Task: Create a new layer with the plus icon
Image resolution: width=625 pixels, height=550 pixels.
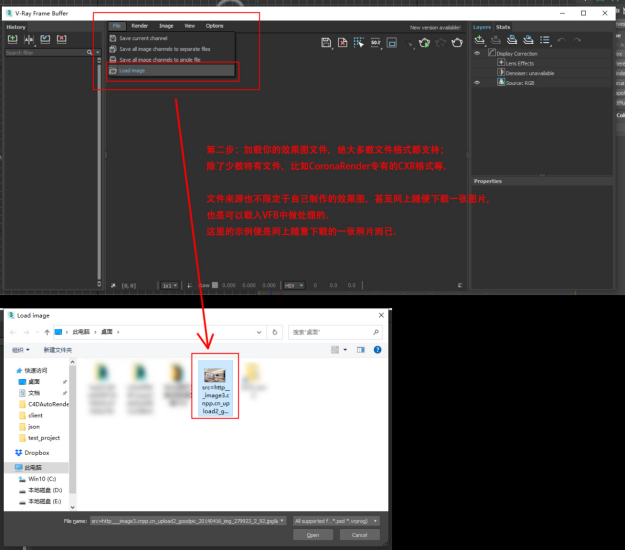Action: (480, 40)
